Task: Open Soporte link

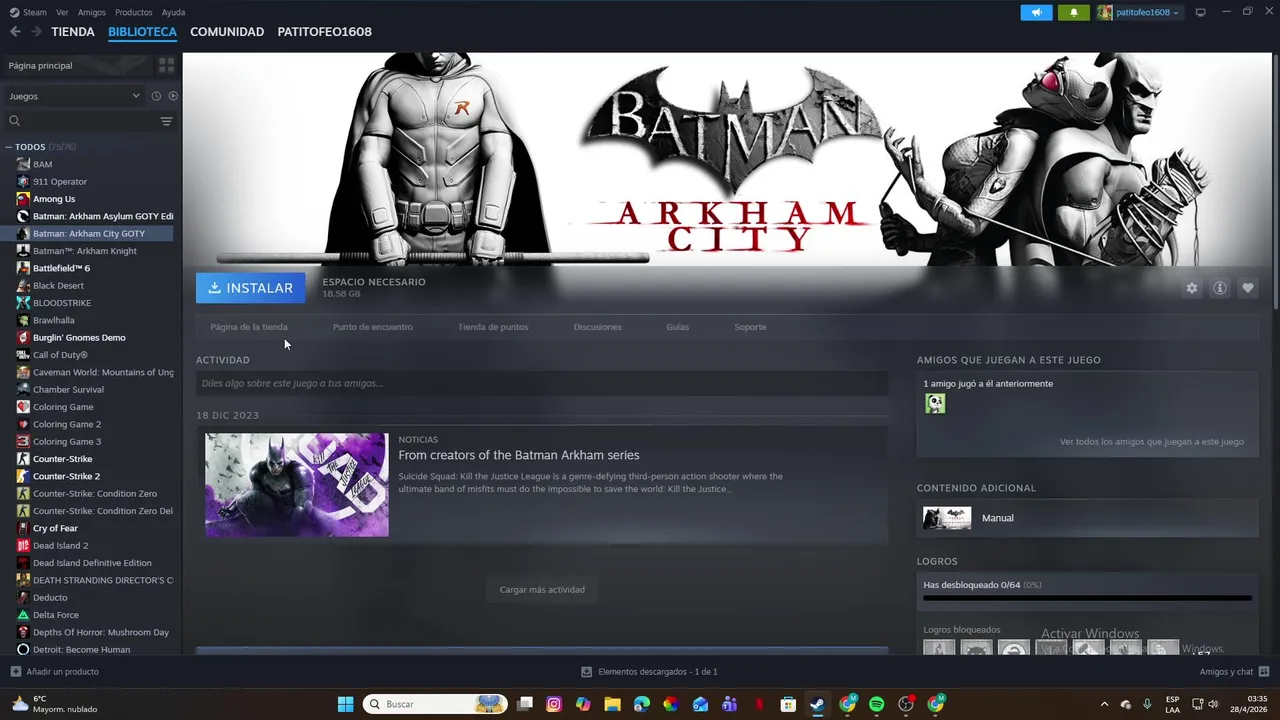Action: click(750, 327)
